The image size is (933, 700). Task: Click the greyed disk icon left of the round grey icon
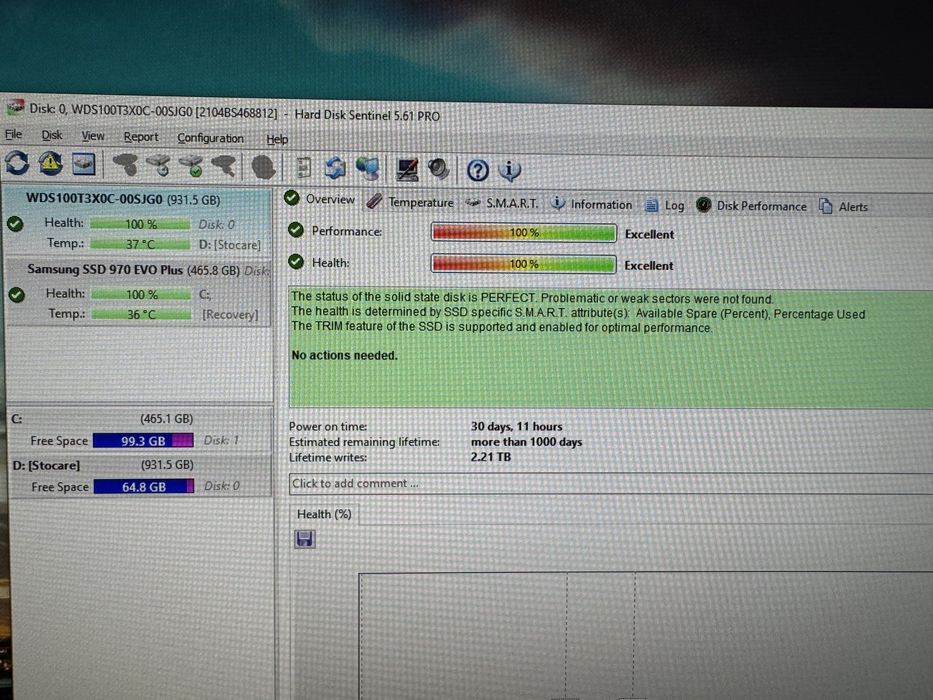pyautogui.click(x=224, y=167)
